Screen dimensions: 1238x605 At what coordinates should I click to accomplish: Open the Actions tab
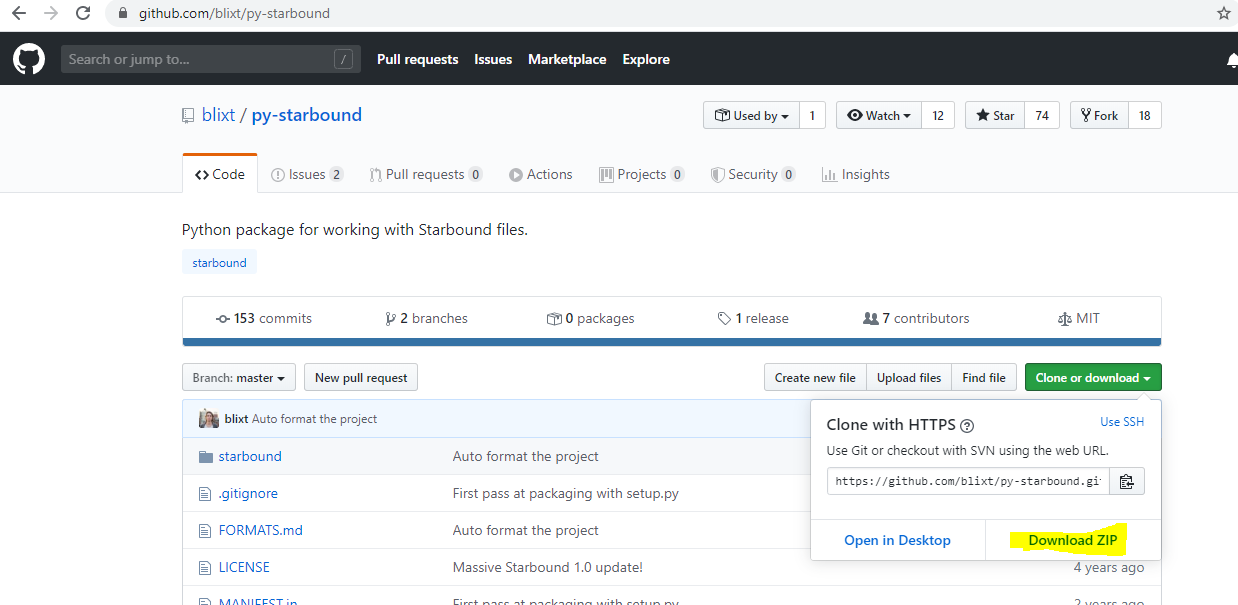pos(541,174)
